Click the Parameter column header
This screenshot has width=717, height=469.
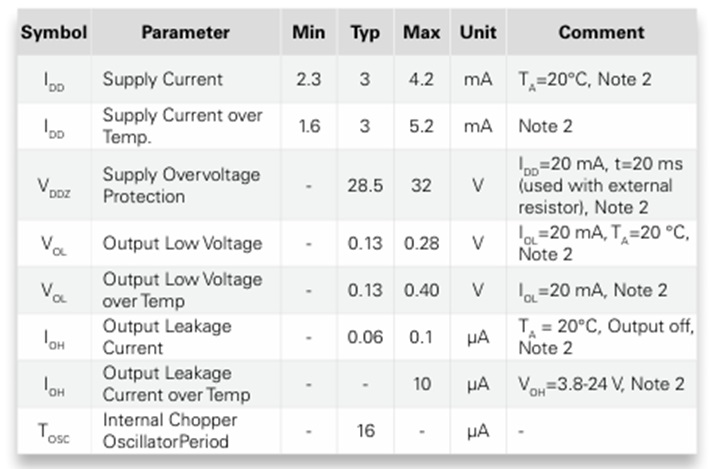coord(185,33)
